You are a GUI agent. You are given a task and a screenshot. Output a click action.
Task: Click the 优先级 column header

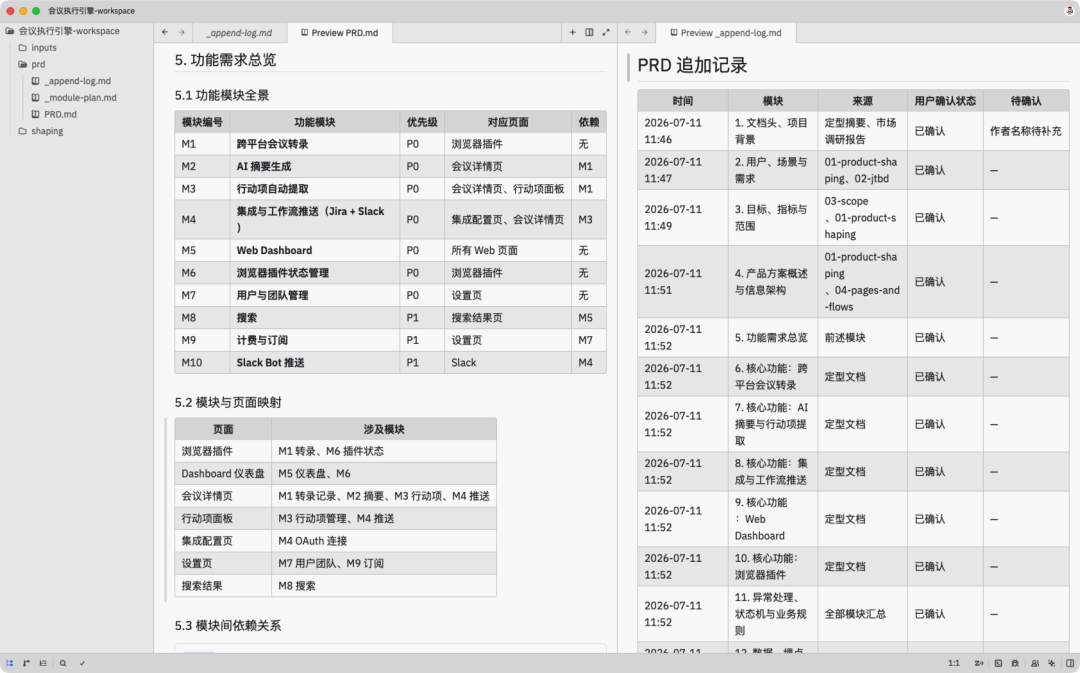point(422,122)
